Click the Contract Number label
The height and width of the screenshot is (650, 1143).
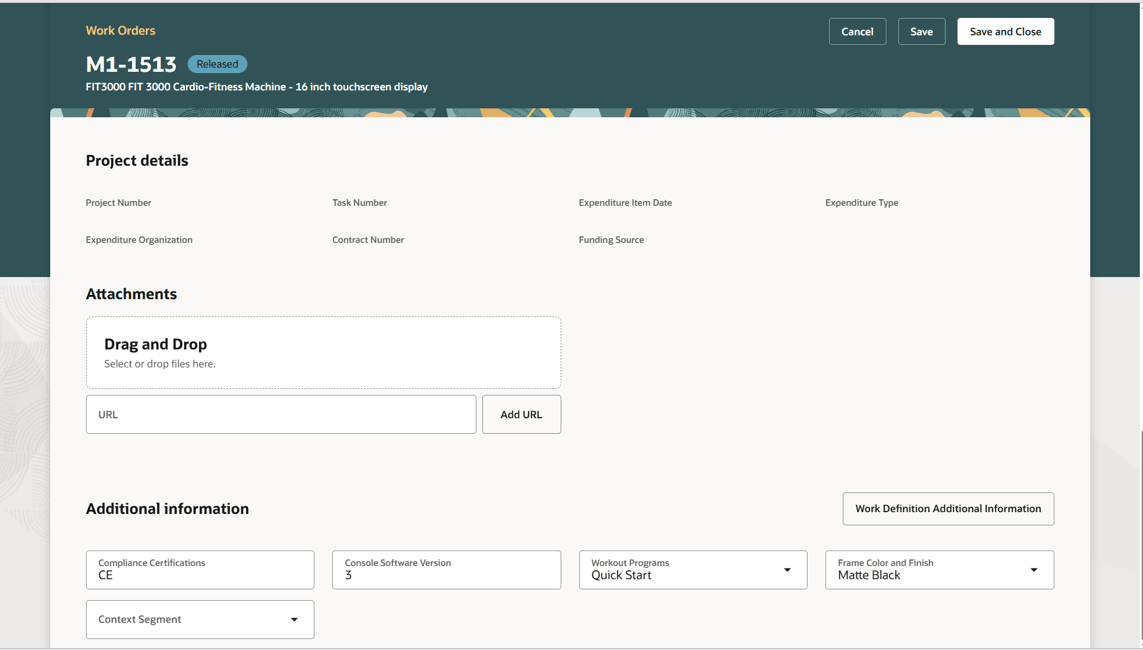click(368, 240)
